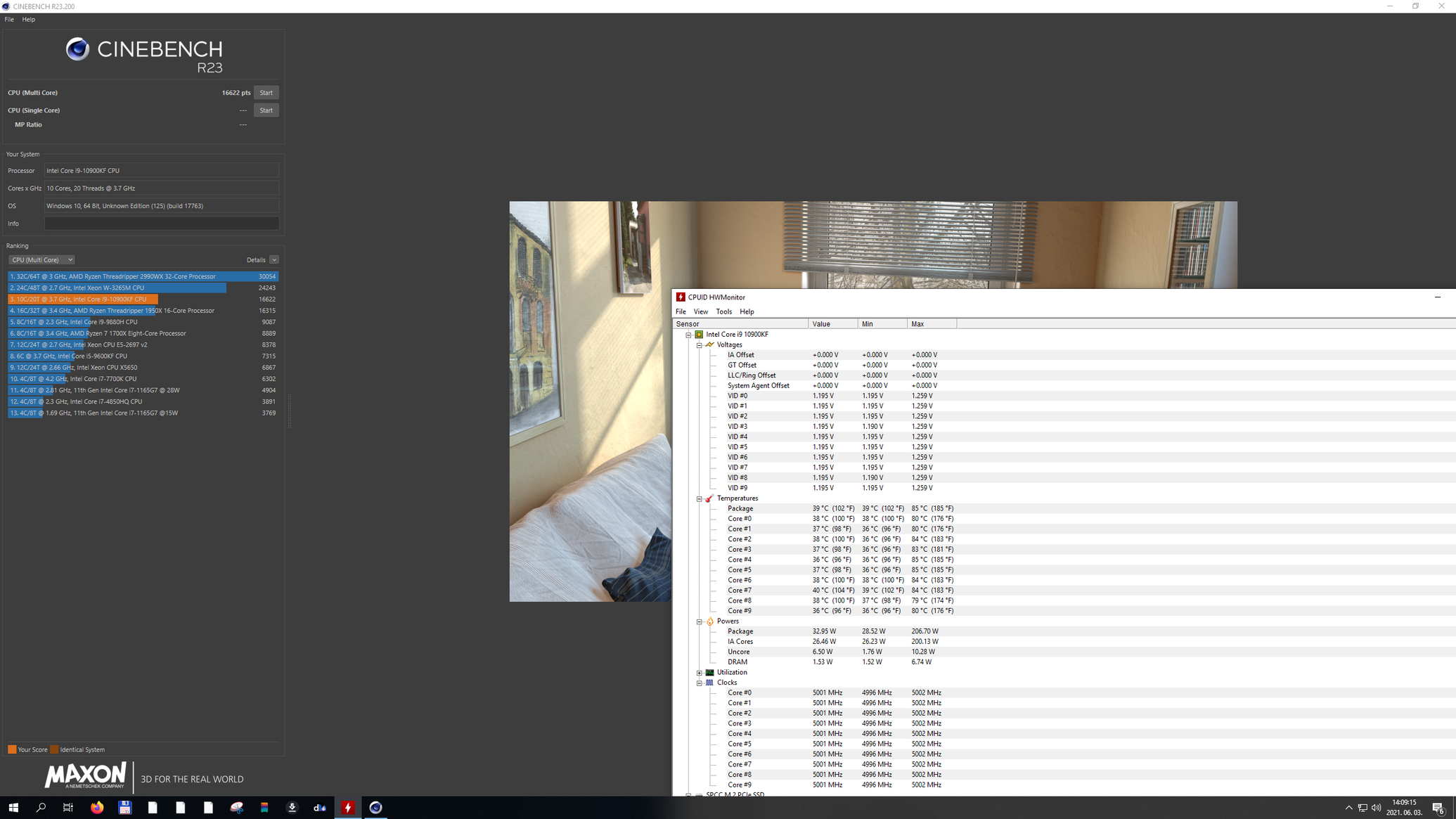This screenshot has height=819, width=1456.
Task: Open Task View from taskbar
Action: (68, 808)
